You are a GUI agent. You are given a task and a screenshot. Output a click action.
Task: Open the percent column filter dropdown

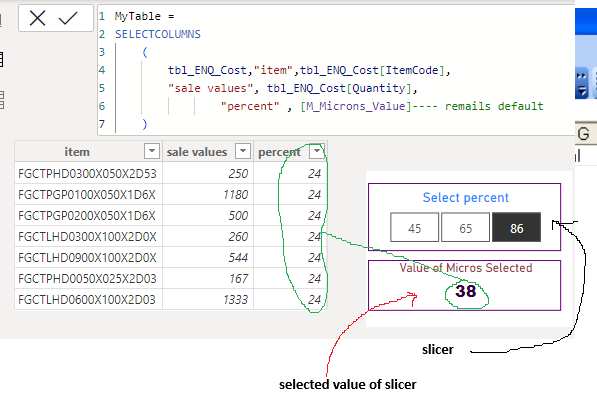(x=317, y=151)
